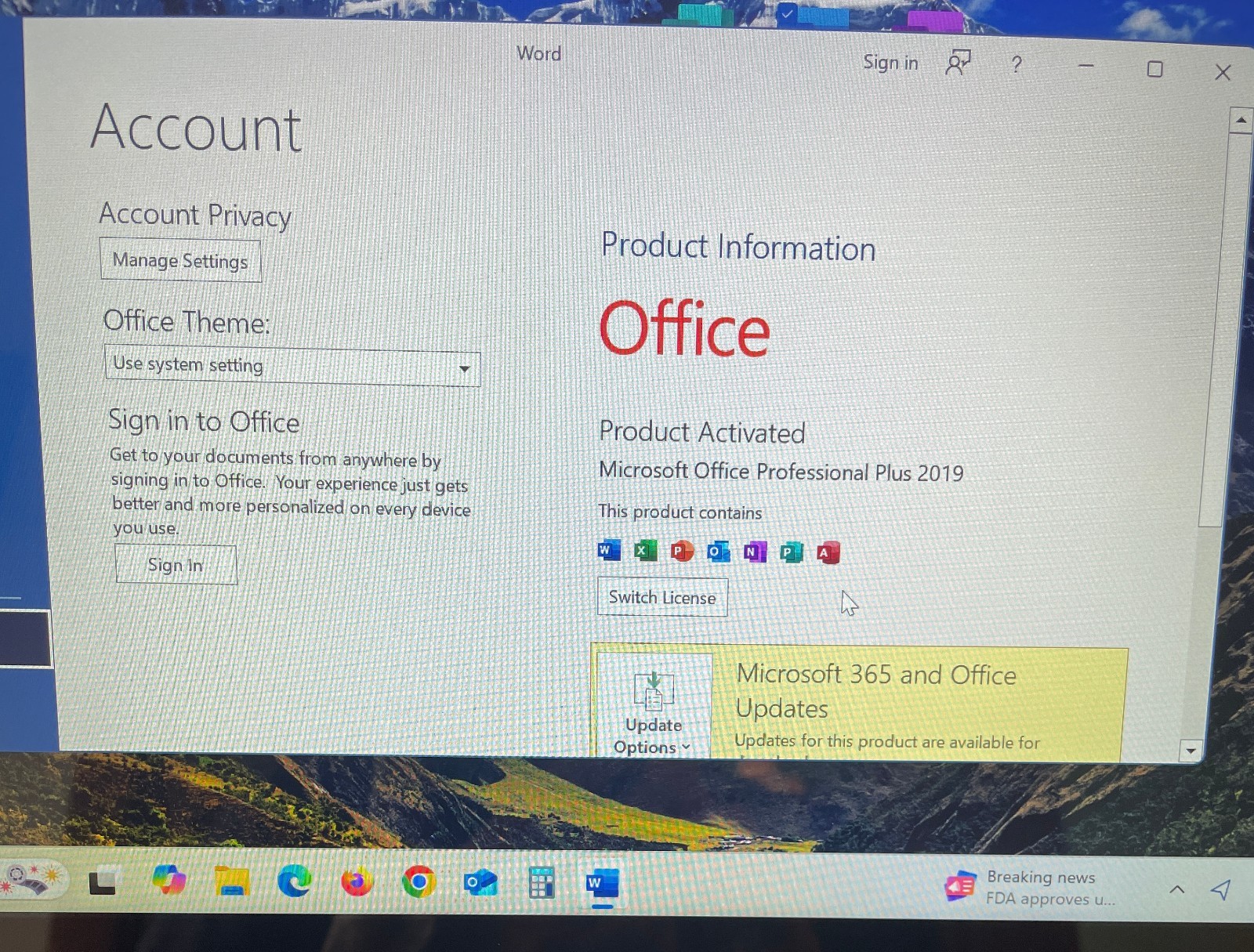Click the Outlook icon under This product contains

pyautogui.click(x=718, y=552)
